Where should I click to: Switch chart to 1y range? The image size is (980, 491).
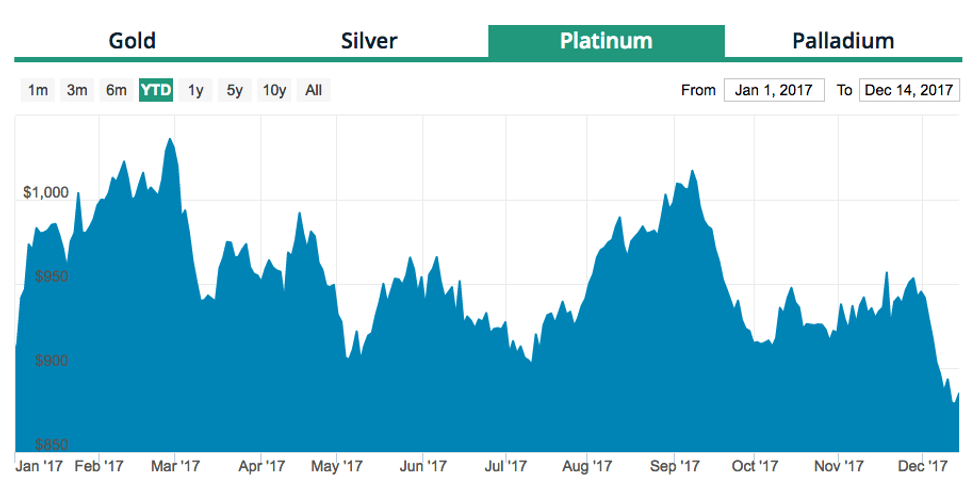pos(196,90)
